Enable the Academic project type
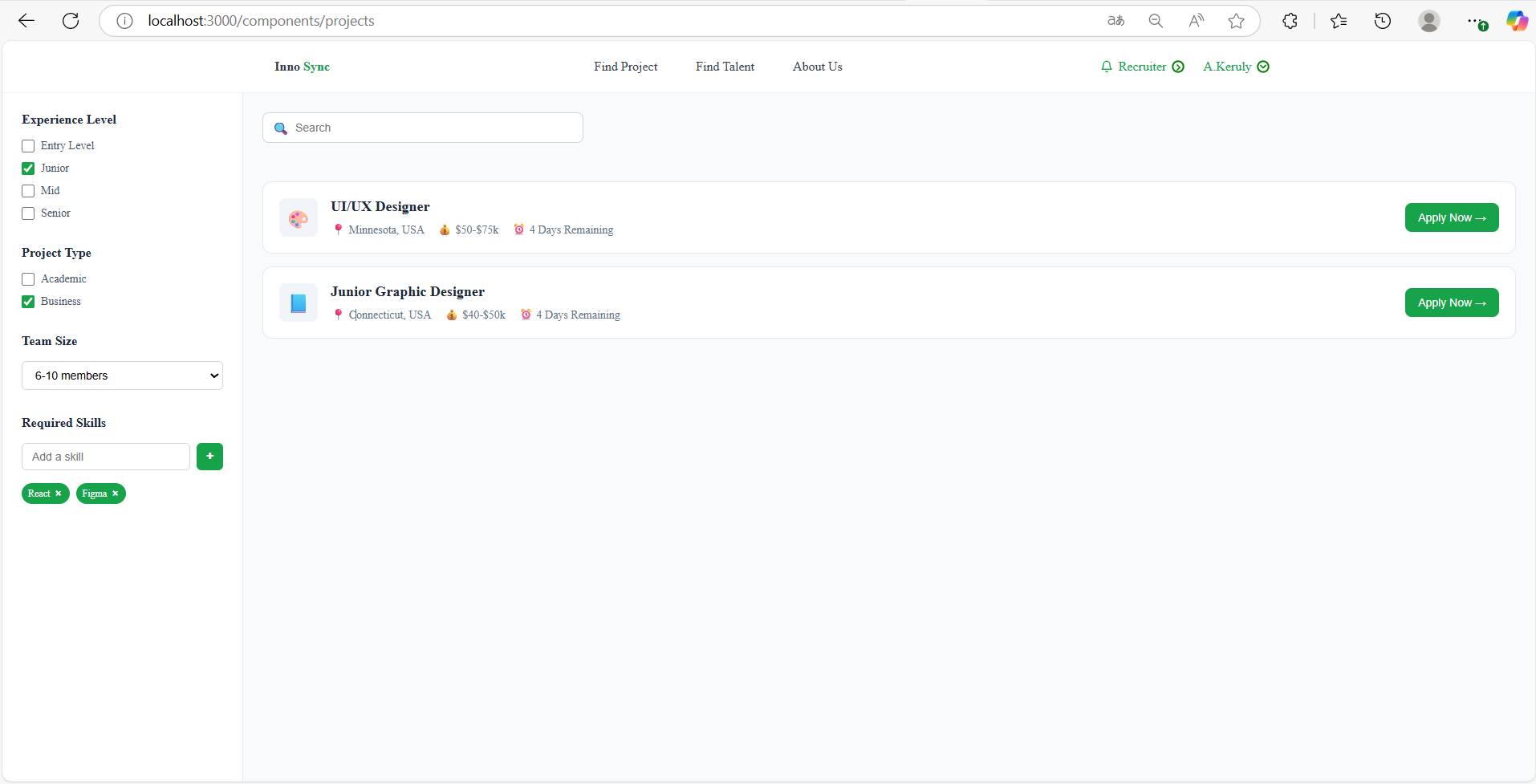1536x784 pixels. coord(27,278)
